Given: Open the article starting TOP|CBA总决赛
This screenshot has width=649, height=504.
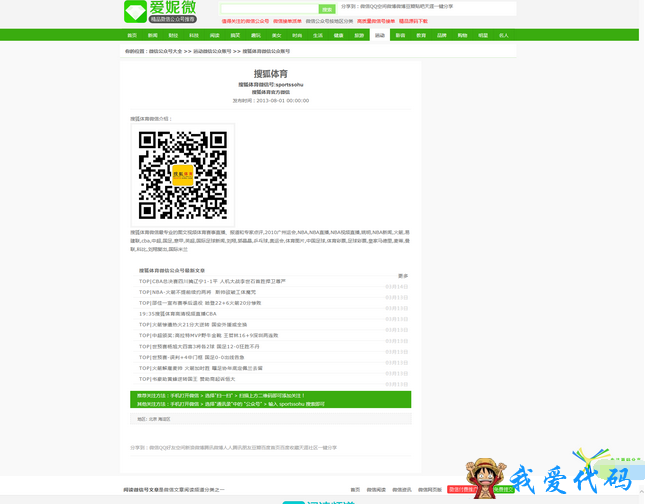Looking at the screenshot, I should (212, 281).
